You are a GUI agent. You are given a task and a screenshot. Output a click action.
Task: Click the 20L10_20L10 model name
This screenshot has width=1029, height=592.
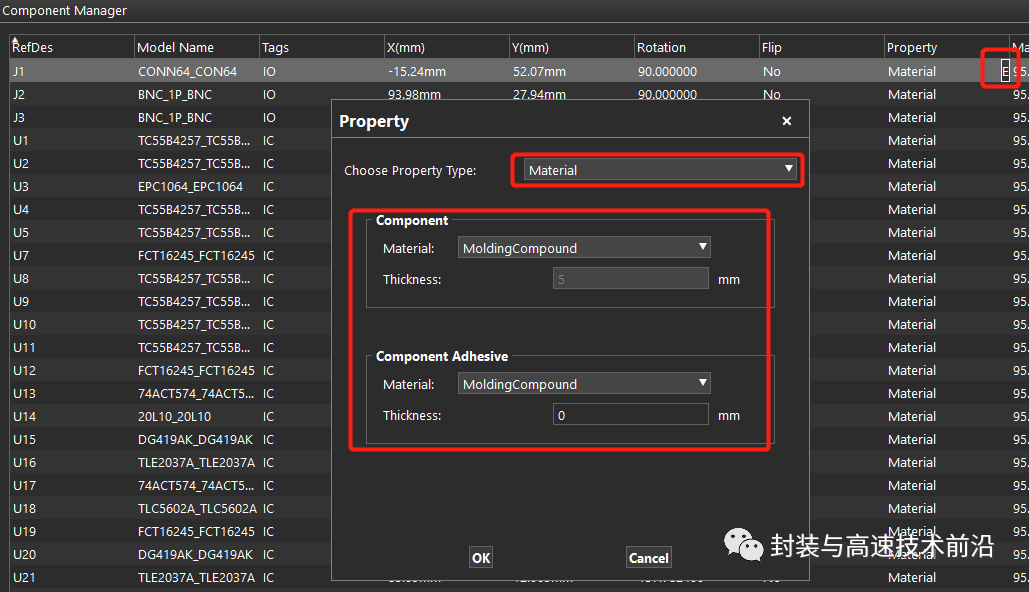pos(174,416)
